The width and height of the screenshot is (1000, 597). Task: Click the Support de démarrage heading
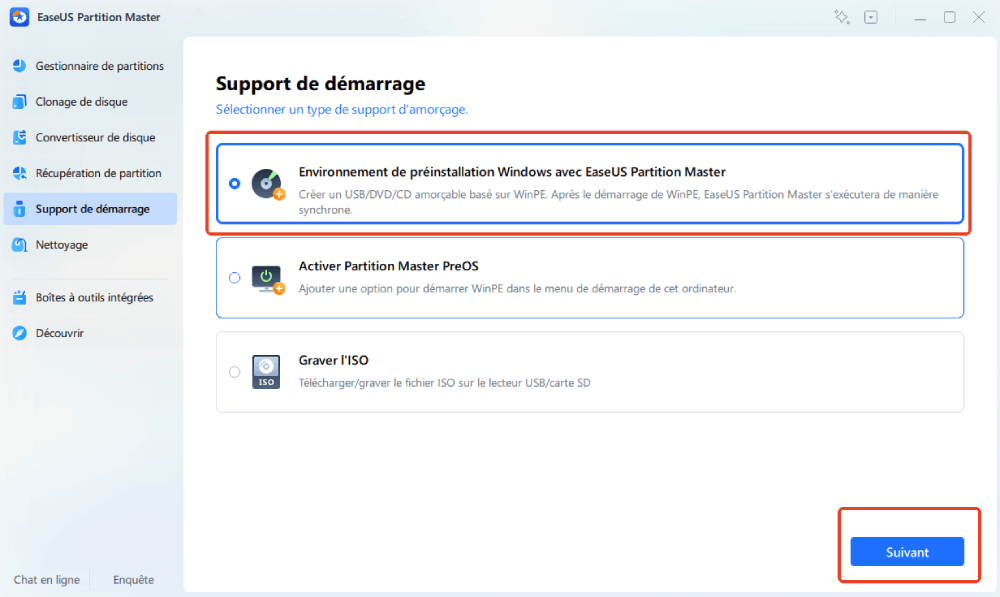coord(320,84)
